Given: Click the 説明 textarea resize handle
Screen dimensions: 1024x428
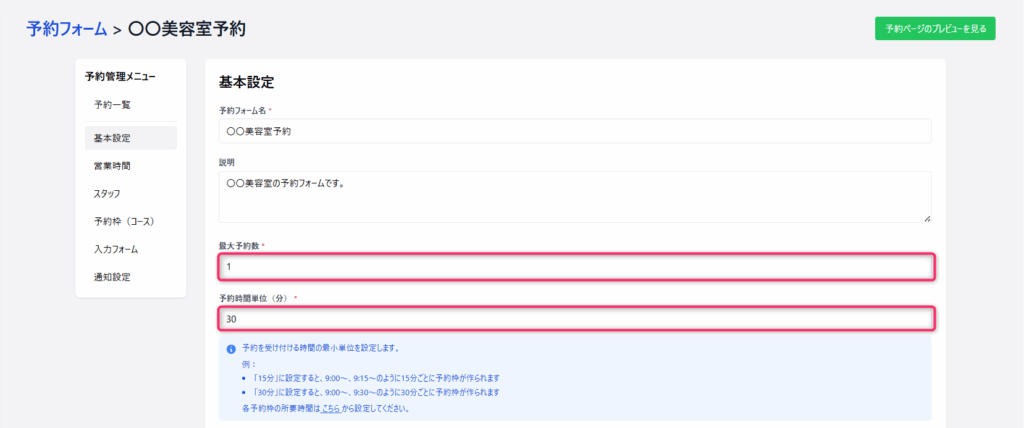Looking at the screenshot, I should tap(926, 217).
